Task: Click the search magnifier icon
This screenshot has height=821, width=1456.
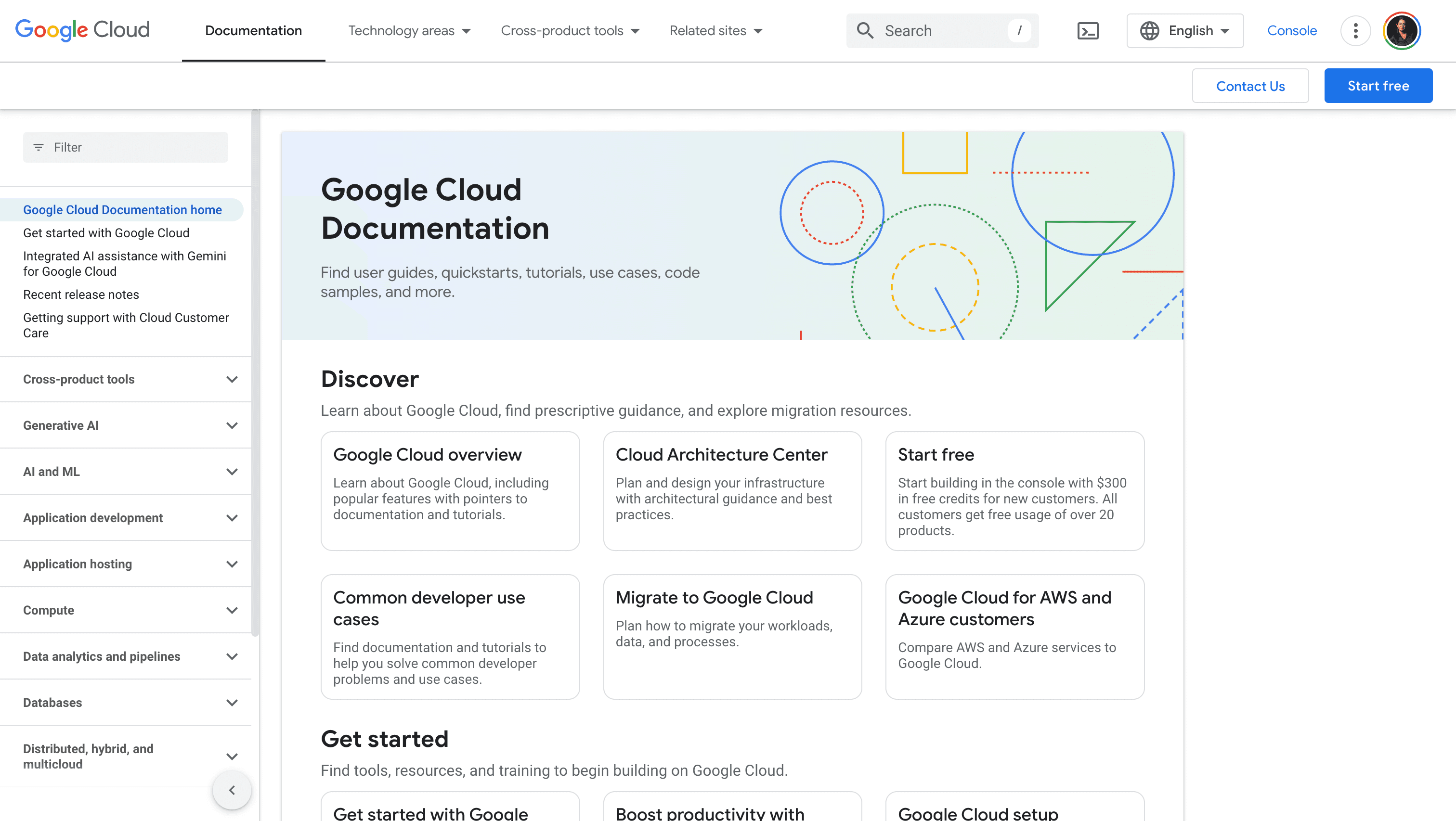Action: point(865,30)
